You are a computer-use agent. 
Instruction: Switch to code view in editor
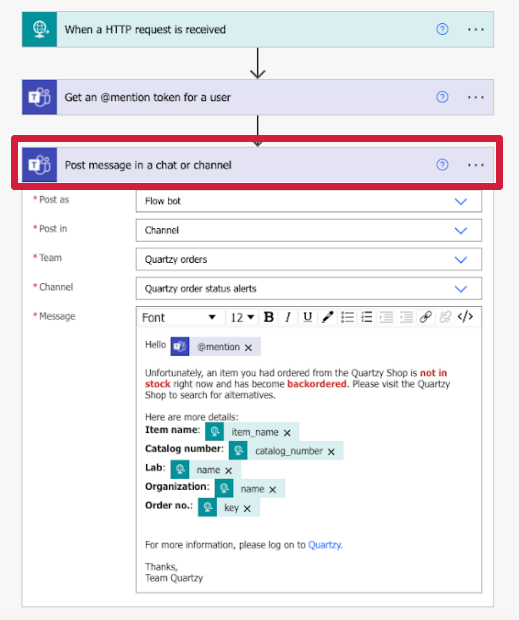465,317
